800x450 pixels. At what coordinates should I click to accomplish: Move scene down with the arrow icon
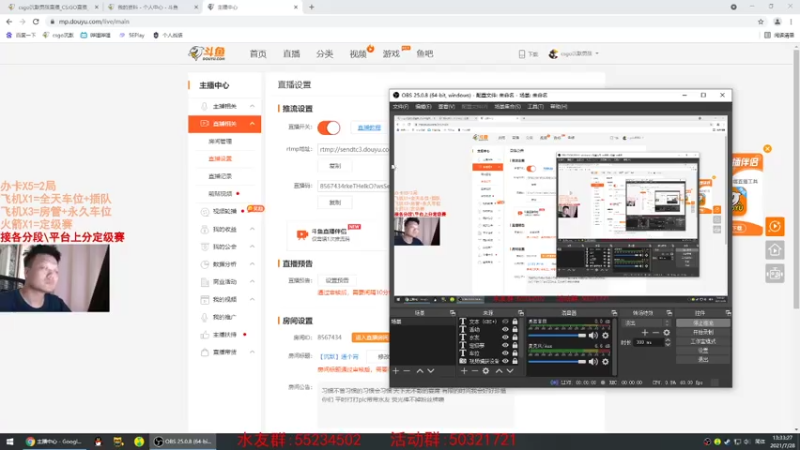[x=431, y=371]
